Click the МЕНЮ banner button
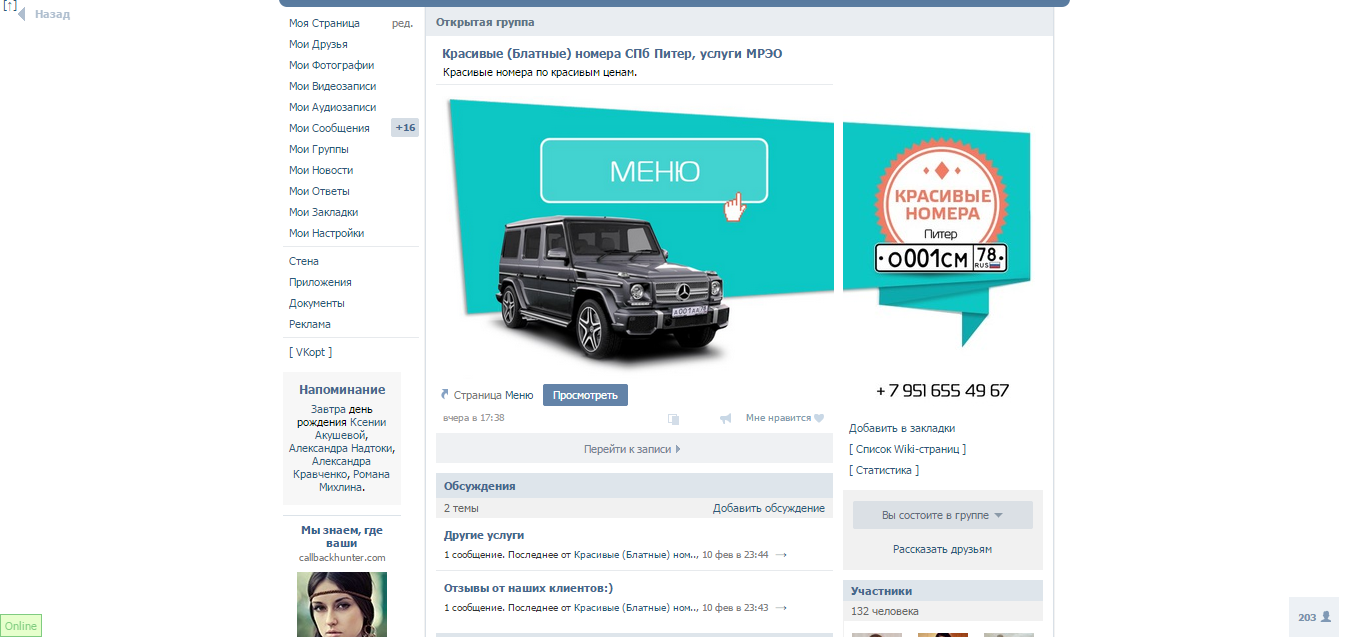This screenshot has height=637, width=1349. [654, 171]
